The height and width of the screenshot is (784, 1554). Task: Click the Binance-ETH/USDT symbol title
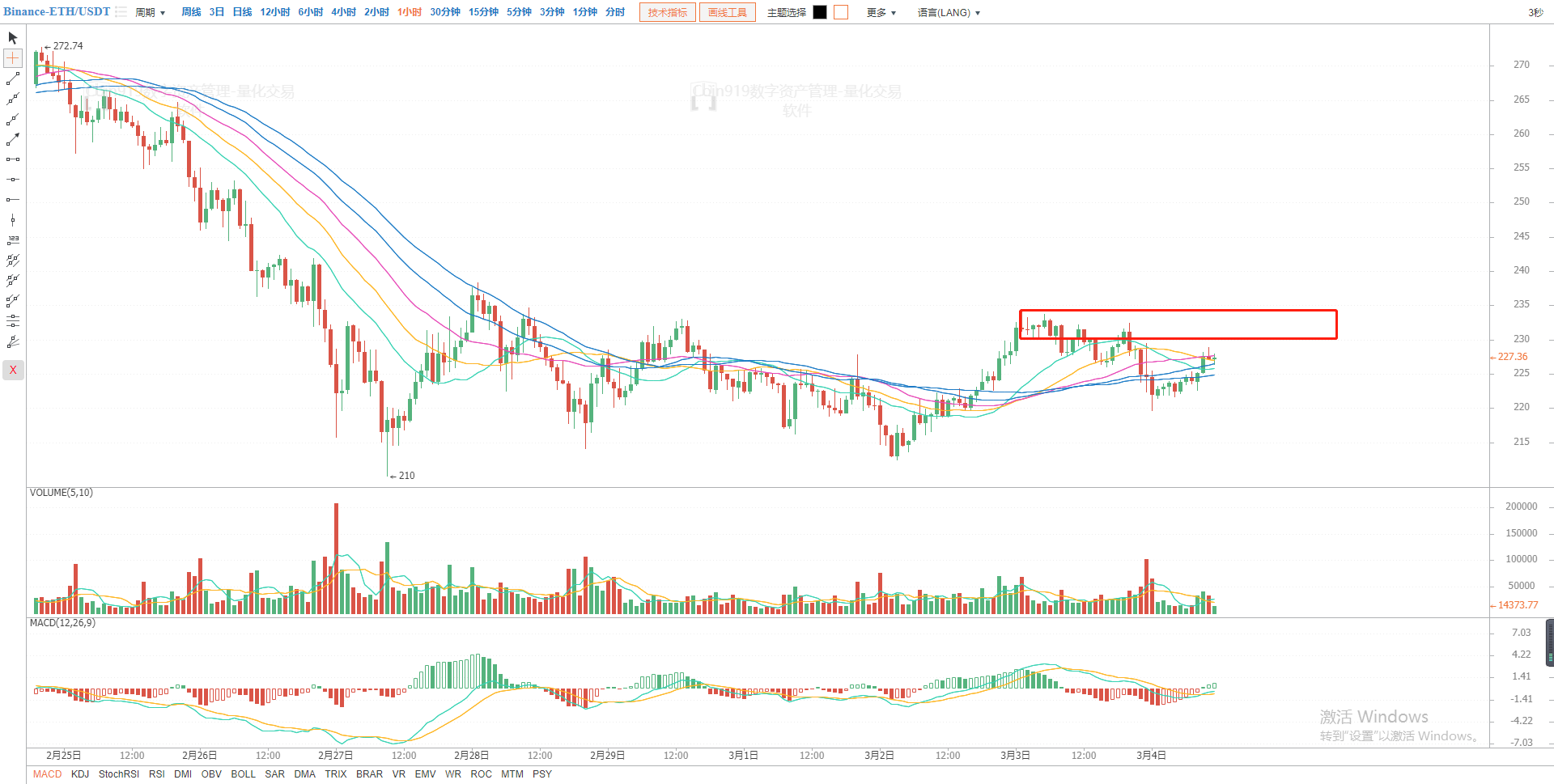(57, 11)
